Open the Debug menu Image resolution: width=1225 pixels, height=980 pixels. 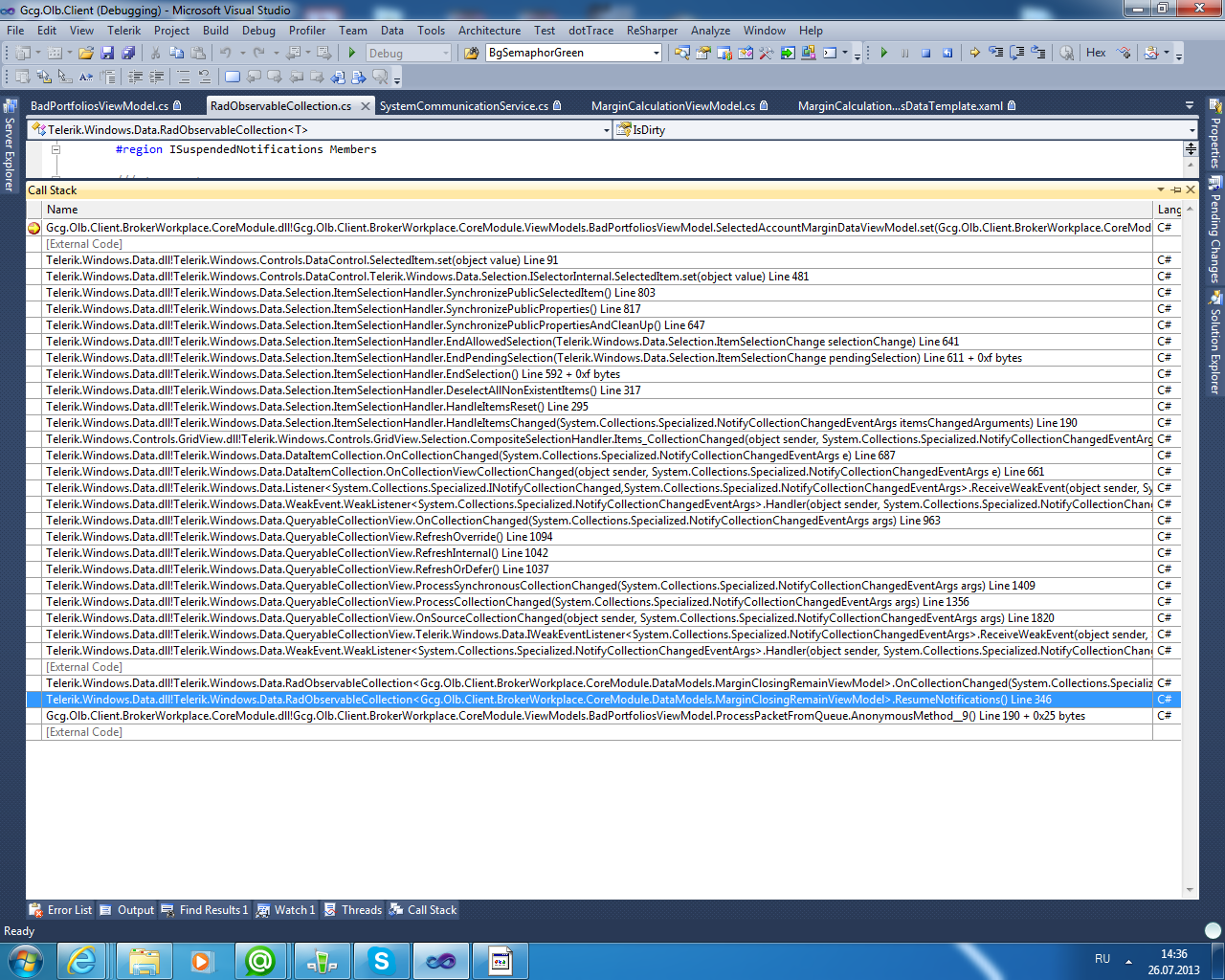[258, 31]
